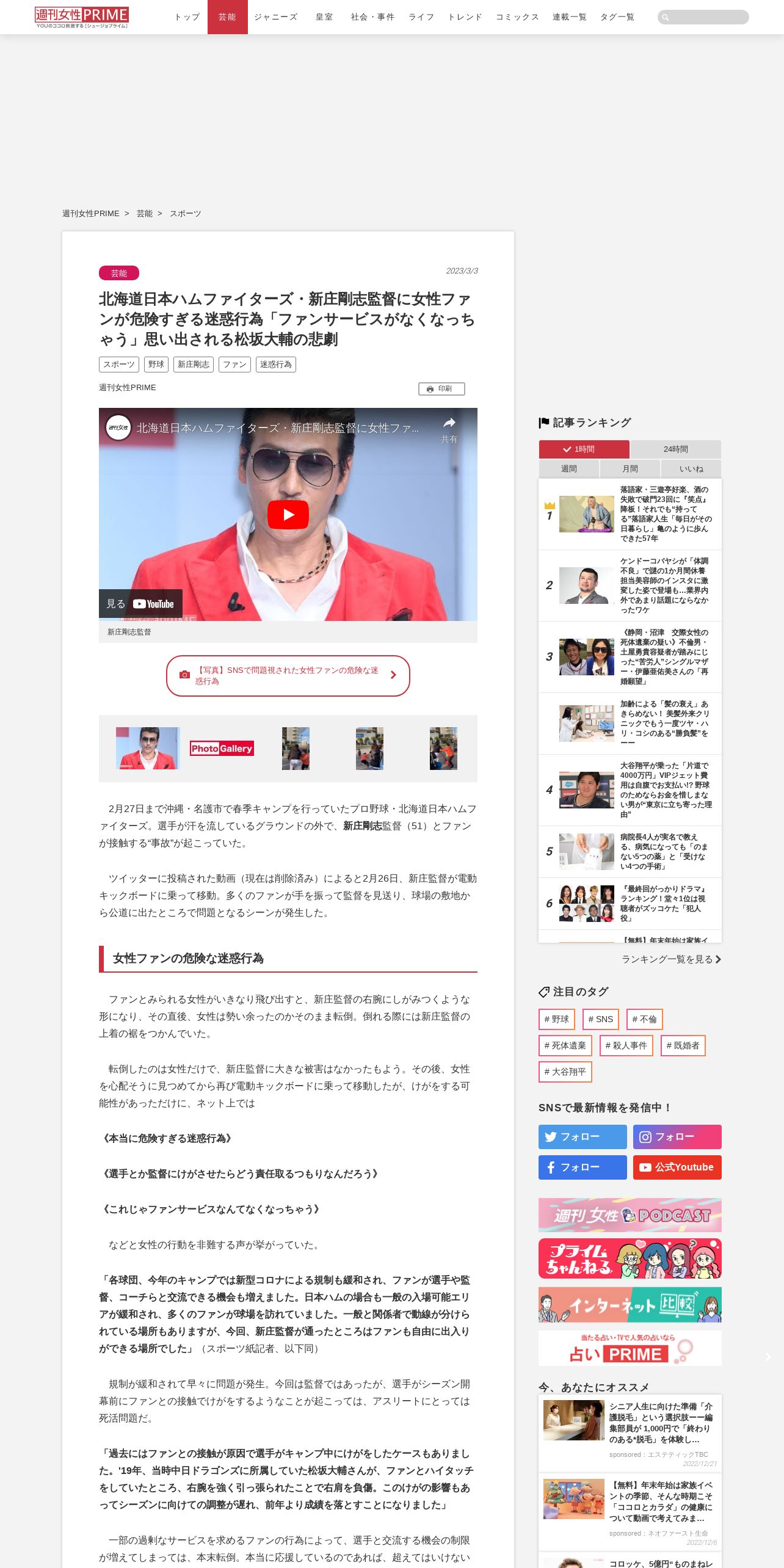Viewport: 784px width, 1568px height.
Task: Select the トップ menu item
Action: (x=187, y=17)
